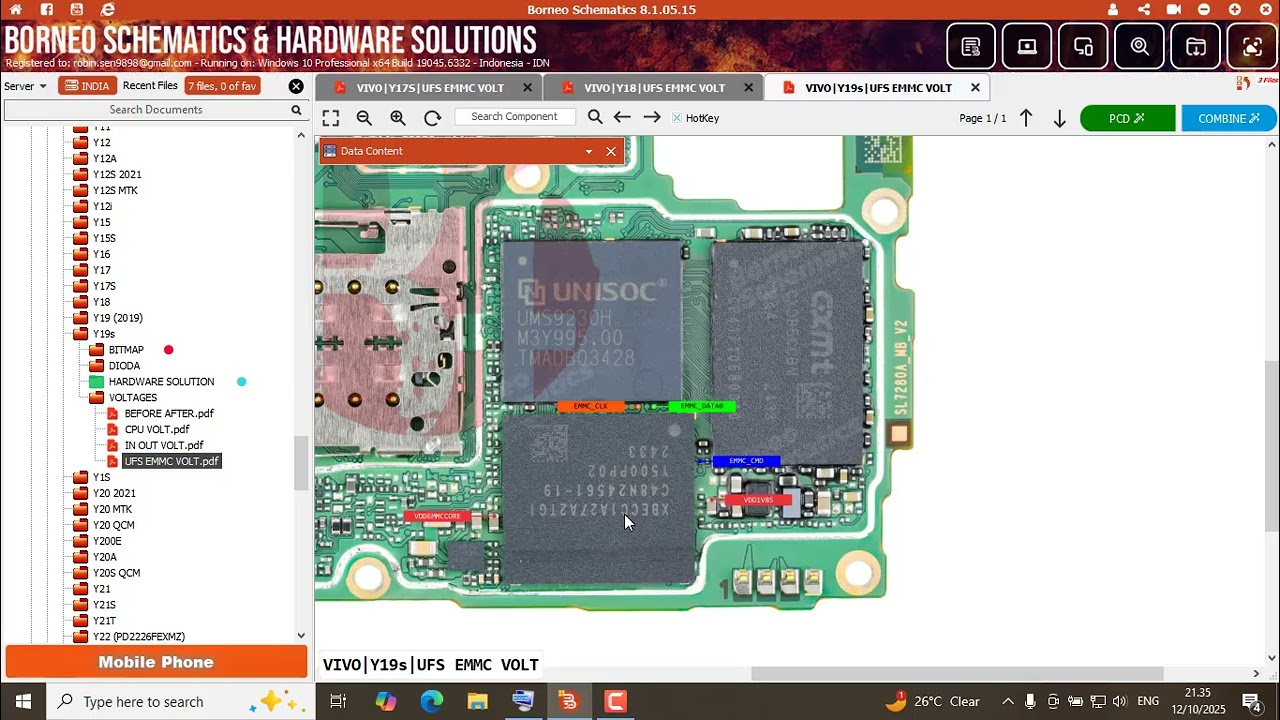Click the PCD button
The image size is (1280, 720).
(x=1127, y=118)
